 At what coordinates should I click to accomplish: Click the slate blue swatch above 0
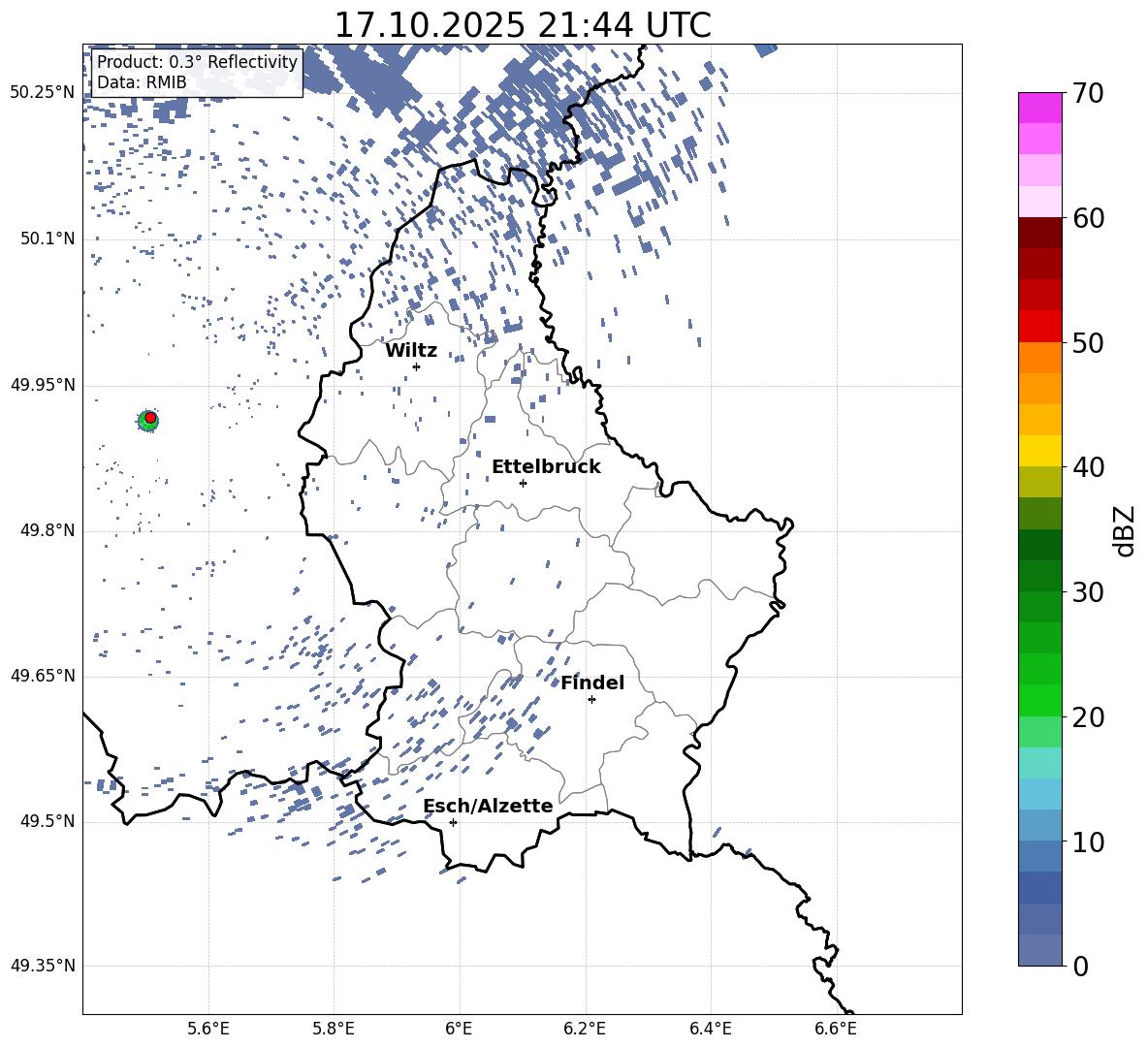pyautogui.click(x=1039, y=951)
